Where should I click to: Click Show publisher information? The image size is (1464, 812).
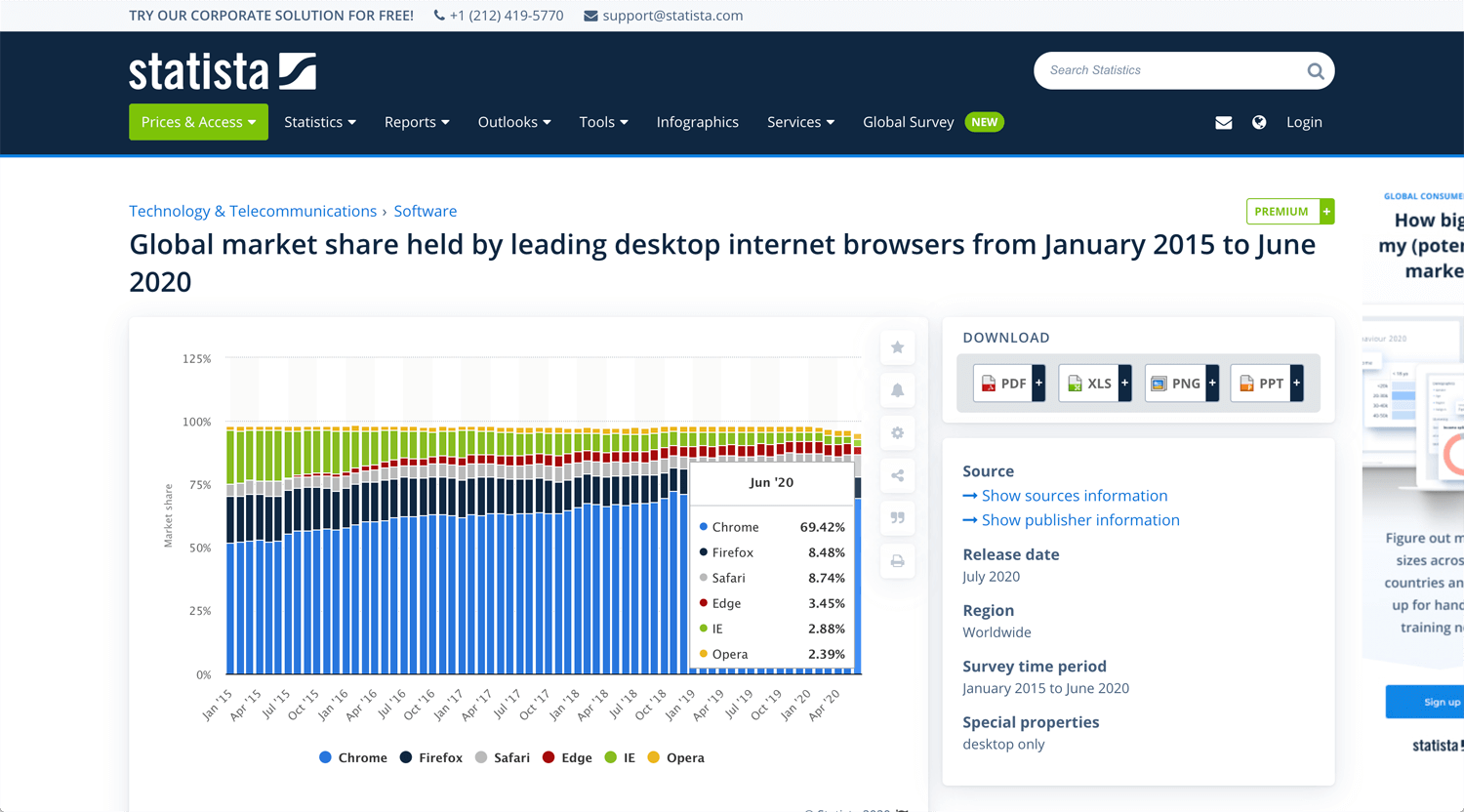(x=1080, y=520)
